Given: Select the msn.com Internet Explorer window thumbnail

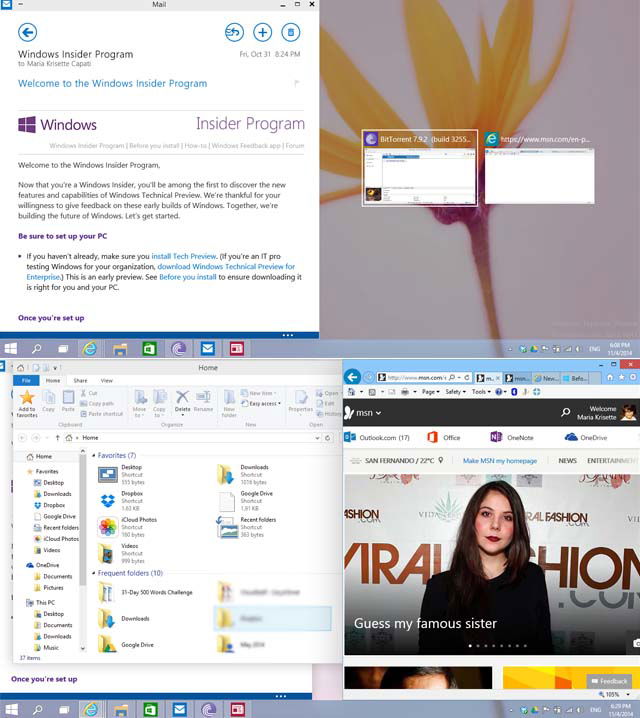Looking at the screenshot, I should point(539,168).
